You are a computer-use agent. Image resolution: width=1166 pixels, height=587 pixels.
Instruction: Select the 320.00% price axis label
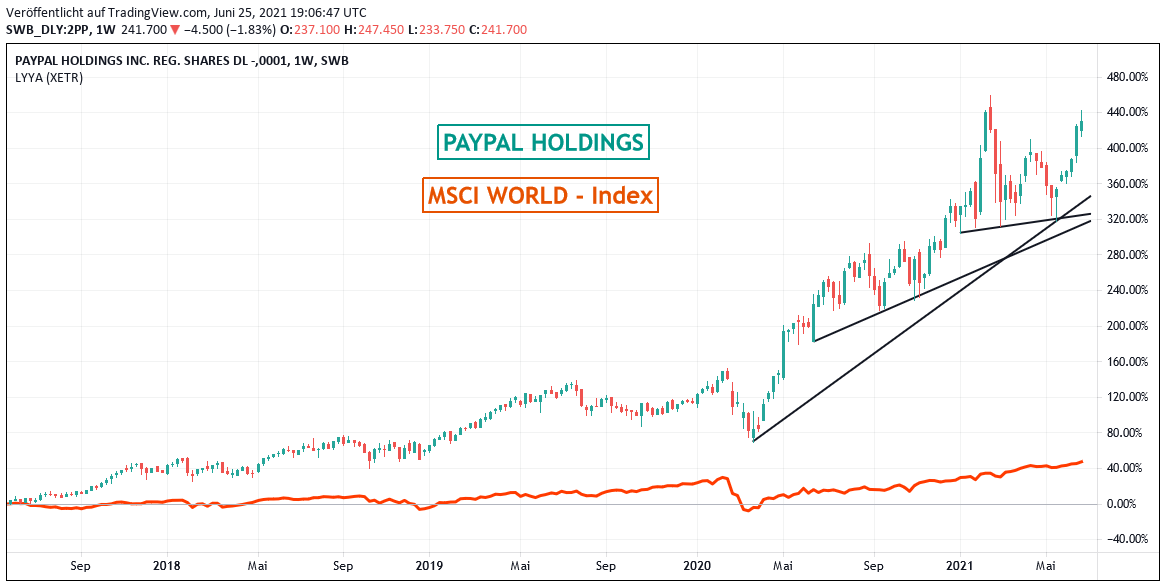[1127, 219]
